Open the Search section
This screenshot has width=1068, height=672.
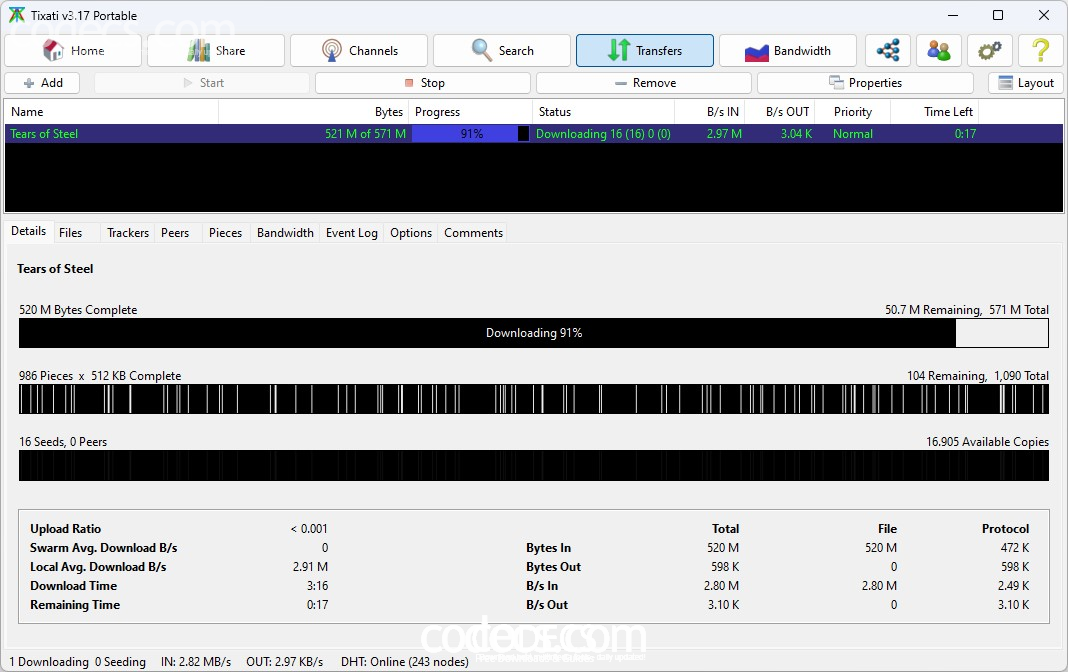[502, 50]
